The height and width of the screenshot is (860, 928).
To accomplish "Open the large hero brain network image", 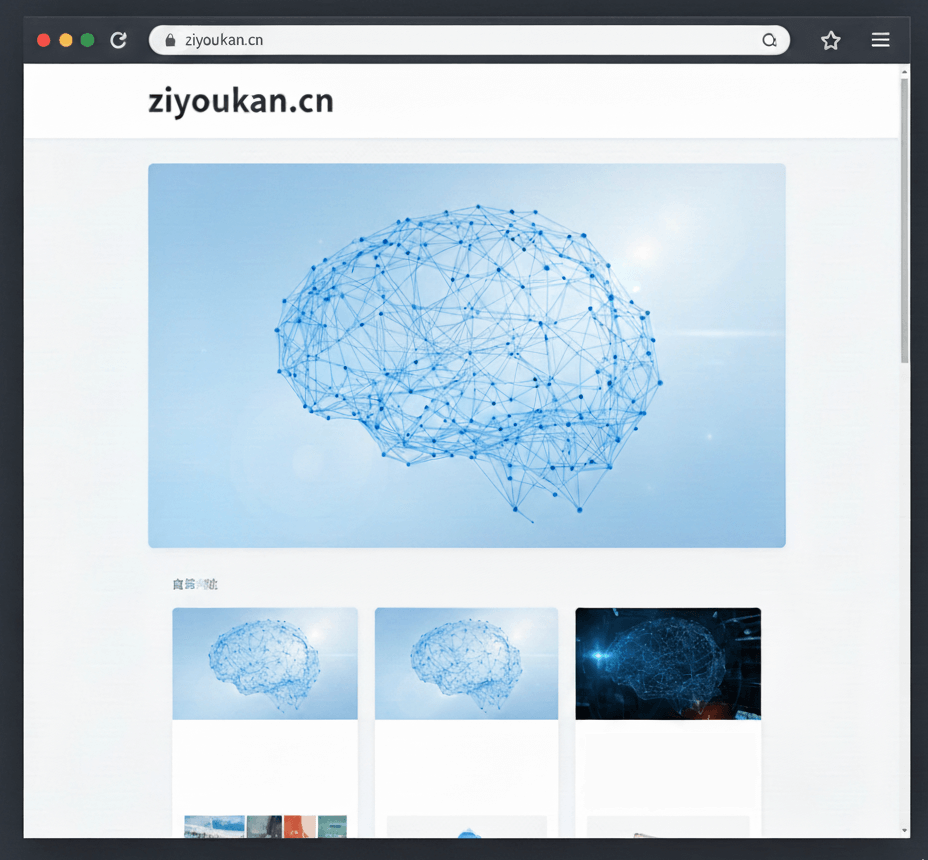I will tap(467, 355).
